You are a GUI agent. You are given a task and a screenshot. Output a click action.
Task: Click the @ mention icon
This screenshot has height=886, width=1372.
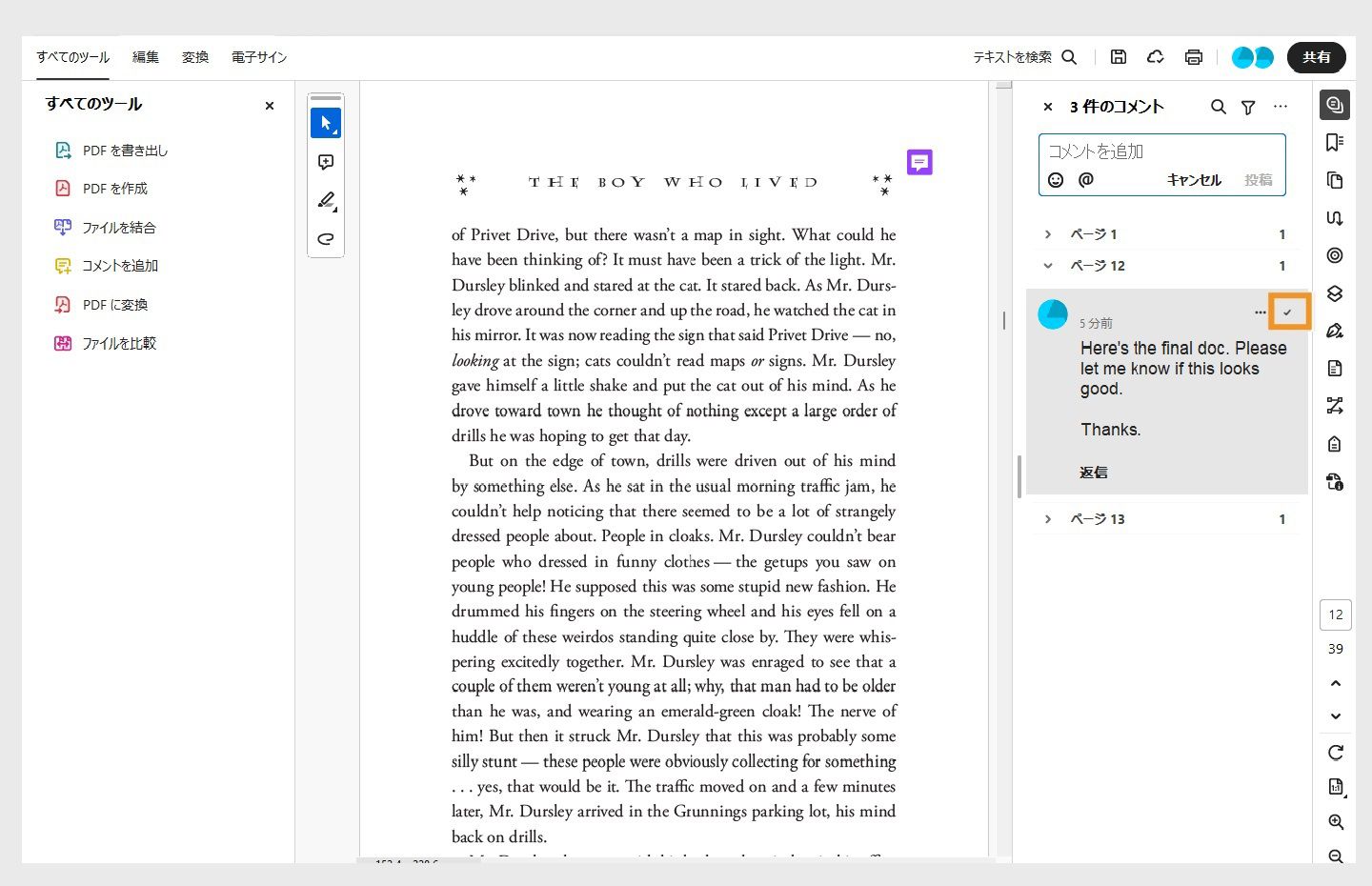pyautogui.click(x=1086, y=179)
